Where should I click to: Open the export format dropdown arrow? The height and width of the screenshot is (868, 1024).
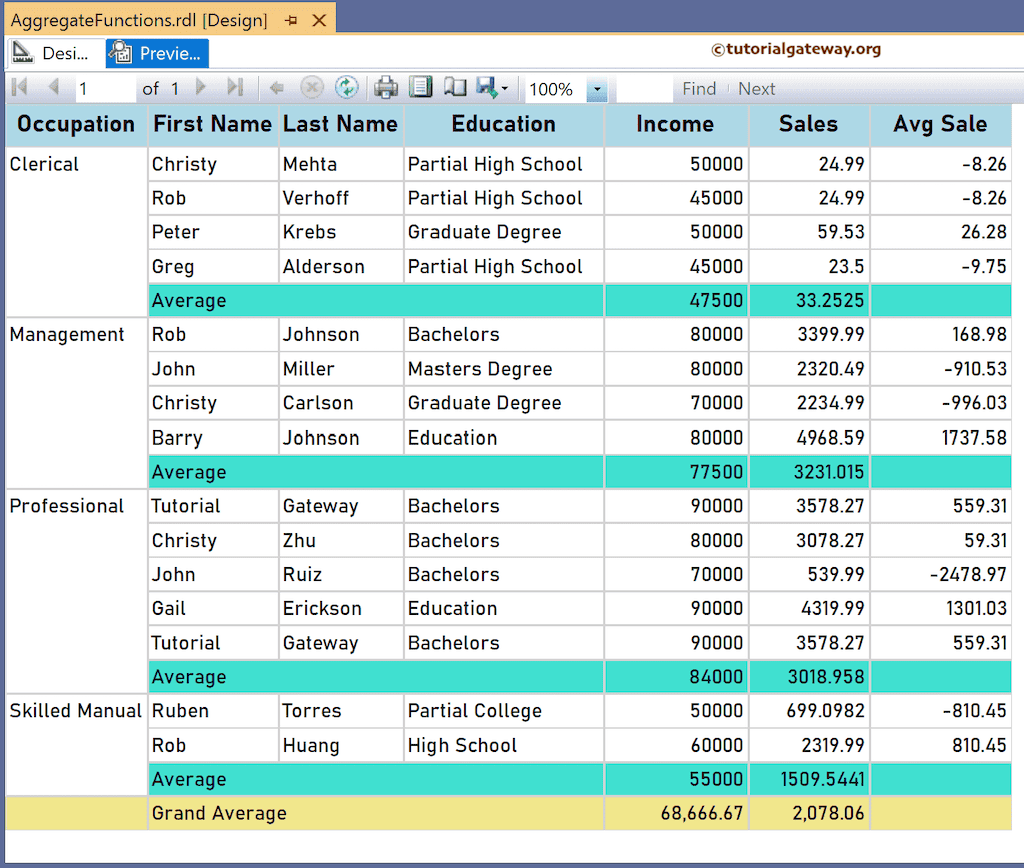coord(507,88)
